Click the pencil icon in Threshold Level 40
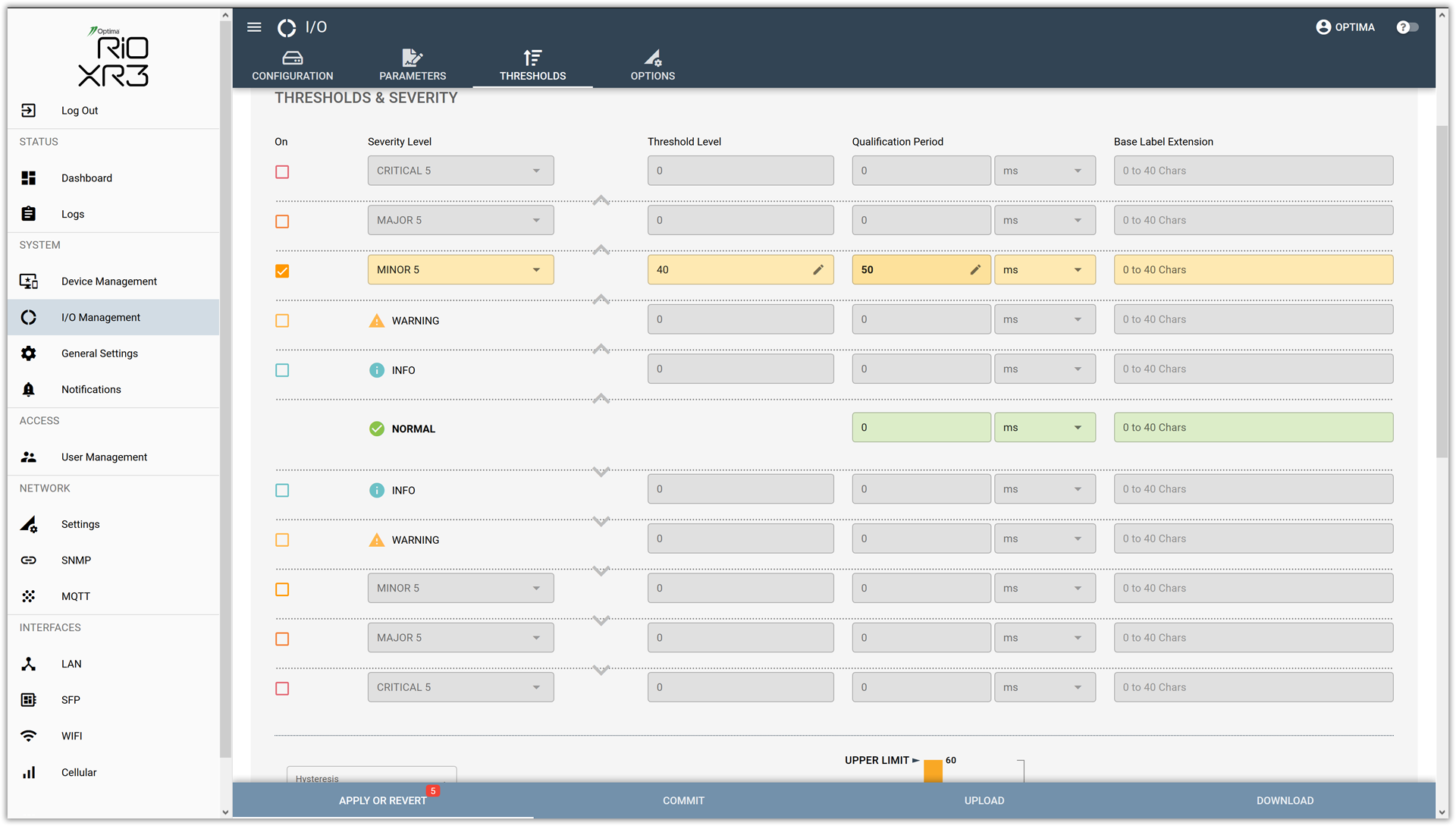Viewport: 1456px width, 826px height. click(818, 270)
